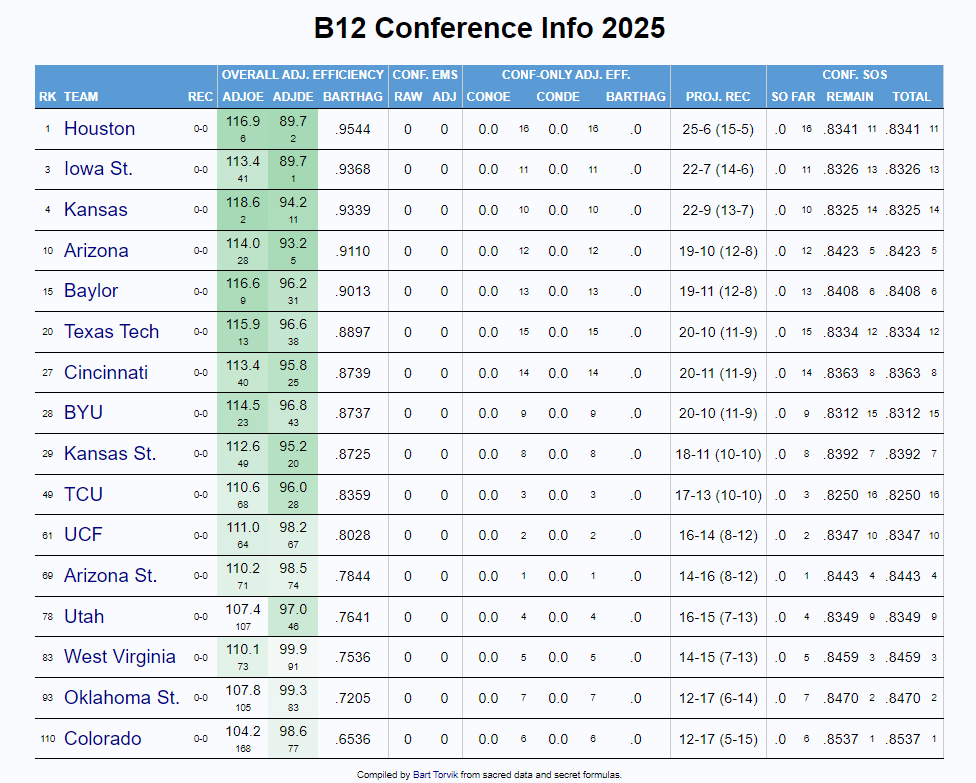Open the Texas Tech team link

(x=111, y=332)
